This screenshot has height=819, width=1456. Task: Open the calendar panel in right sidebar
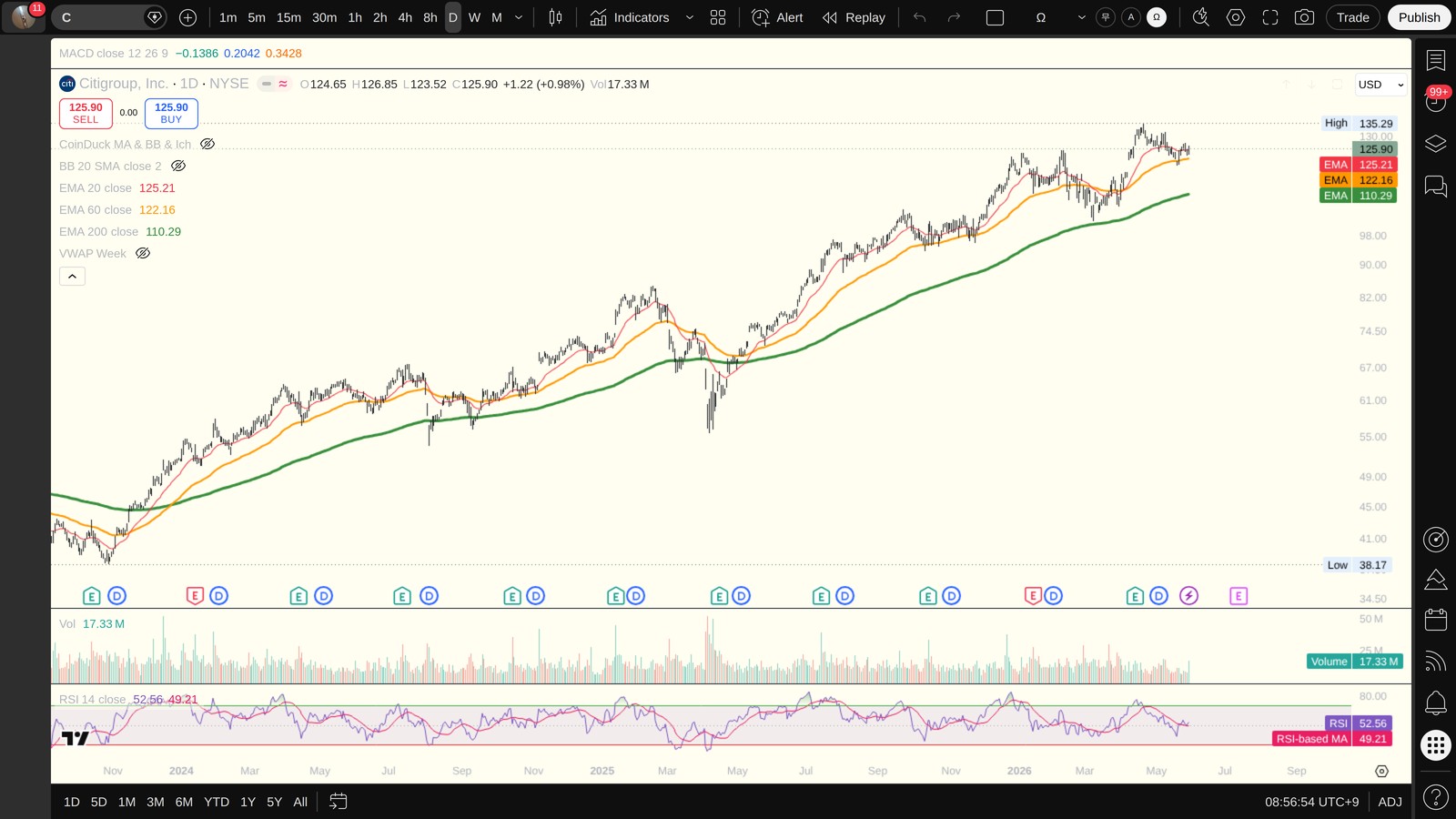coord(1436,620)
